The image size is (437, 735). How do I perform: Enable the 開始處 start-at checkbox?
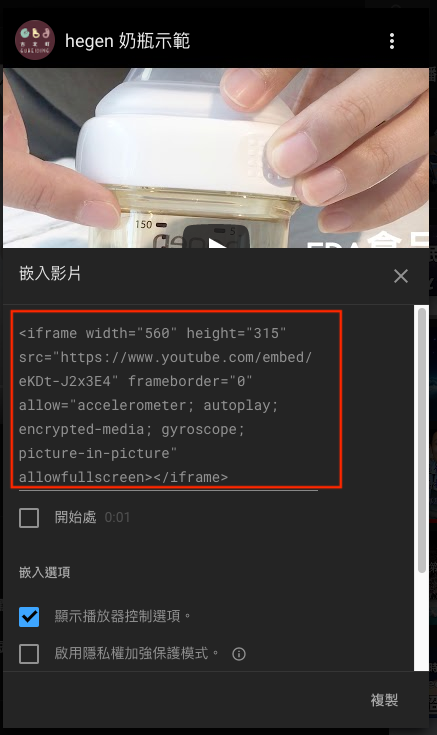(29, 518)
